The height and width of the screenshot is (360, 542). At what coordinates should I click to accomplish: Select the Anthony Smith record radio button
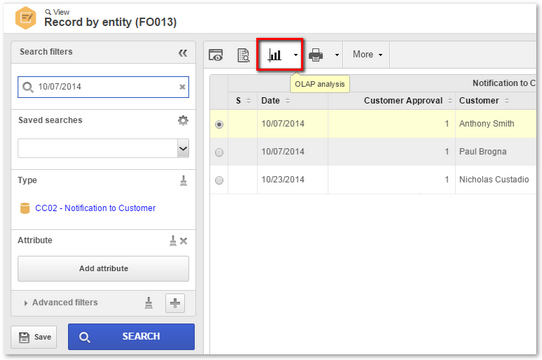click(x=219, y=124)
